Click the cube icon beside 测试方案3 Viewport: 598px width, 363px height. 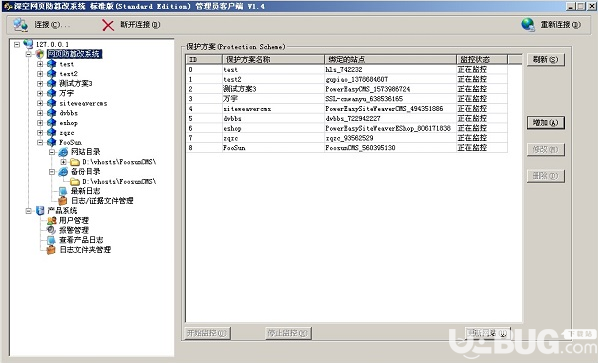click(51, 84)
